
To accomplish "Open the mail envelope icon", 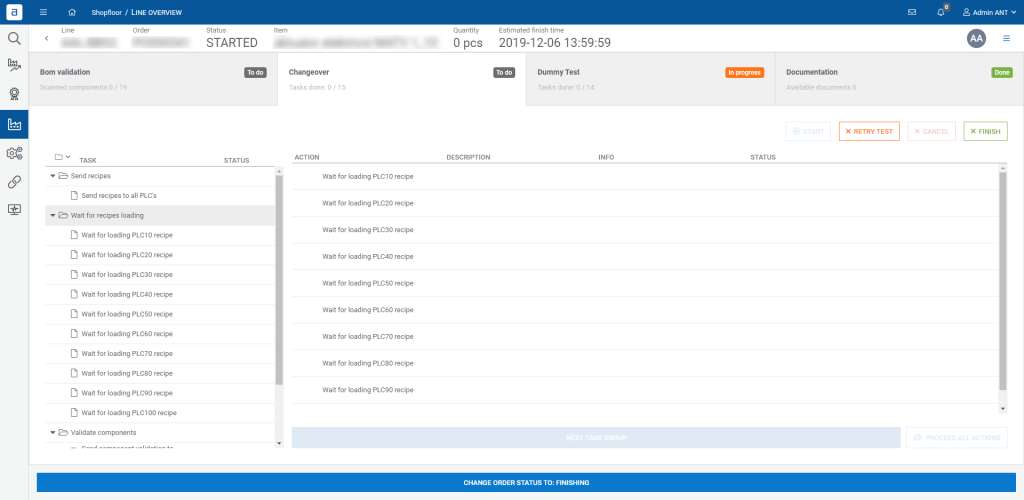I will (x=912, y=12).
